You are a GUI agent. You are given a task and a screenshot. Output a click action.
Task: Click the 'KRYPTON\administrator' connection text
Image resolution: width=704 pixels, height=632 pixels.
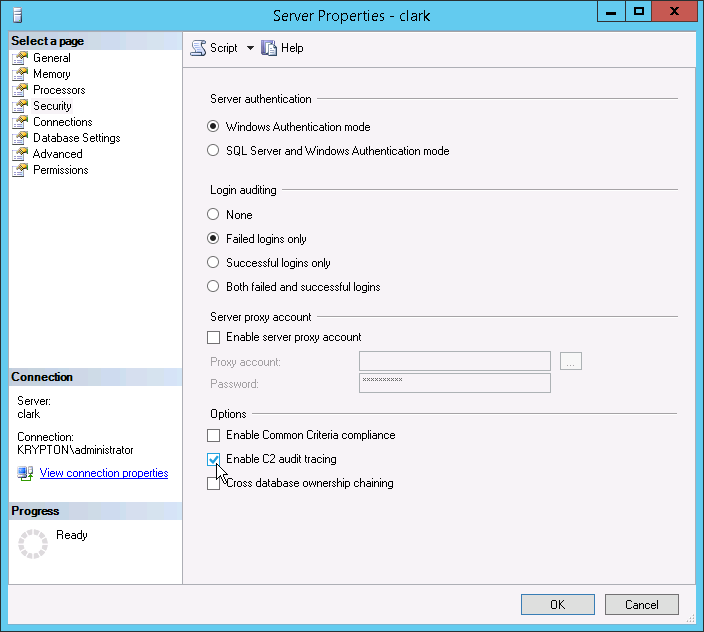pyautogui.click(x=75, y=450)
